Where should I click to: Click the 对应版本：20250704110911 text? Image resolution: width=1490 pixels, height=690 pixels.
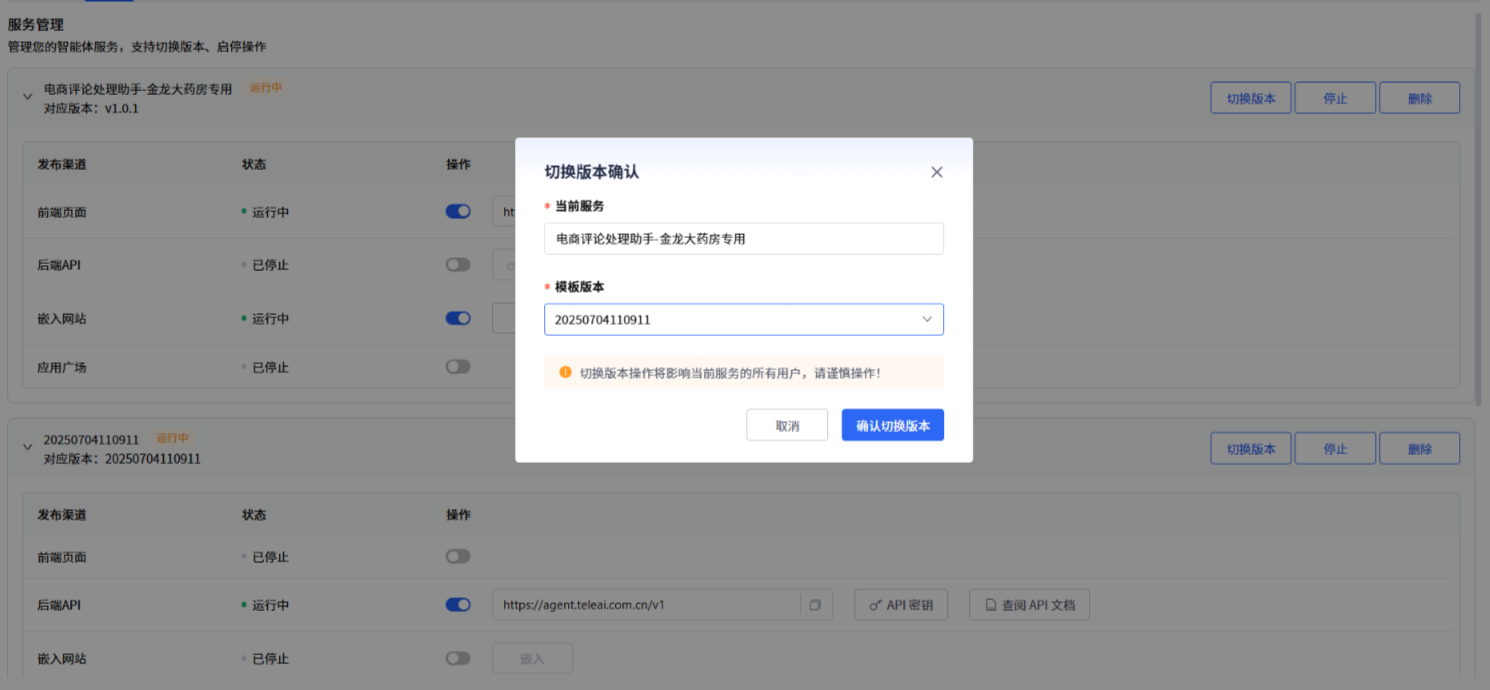click(122, 459)
